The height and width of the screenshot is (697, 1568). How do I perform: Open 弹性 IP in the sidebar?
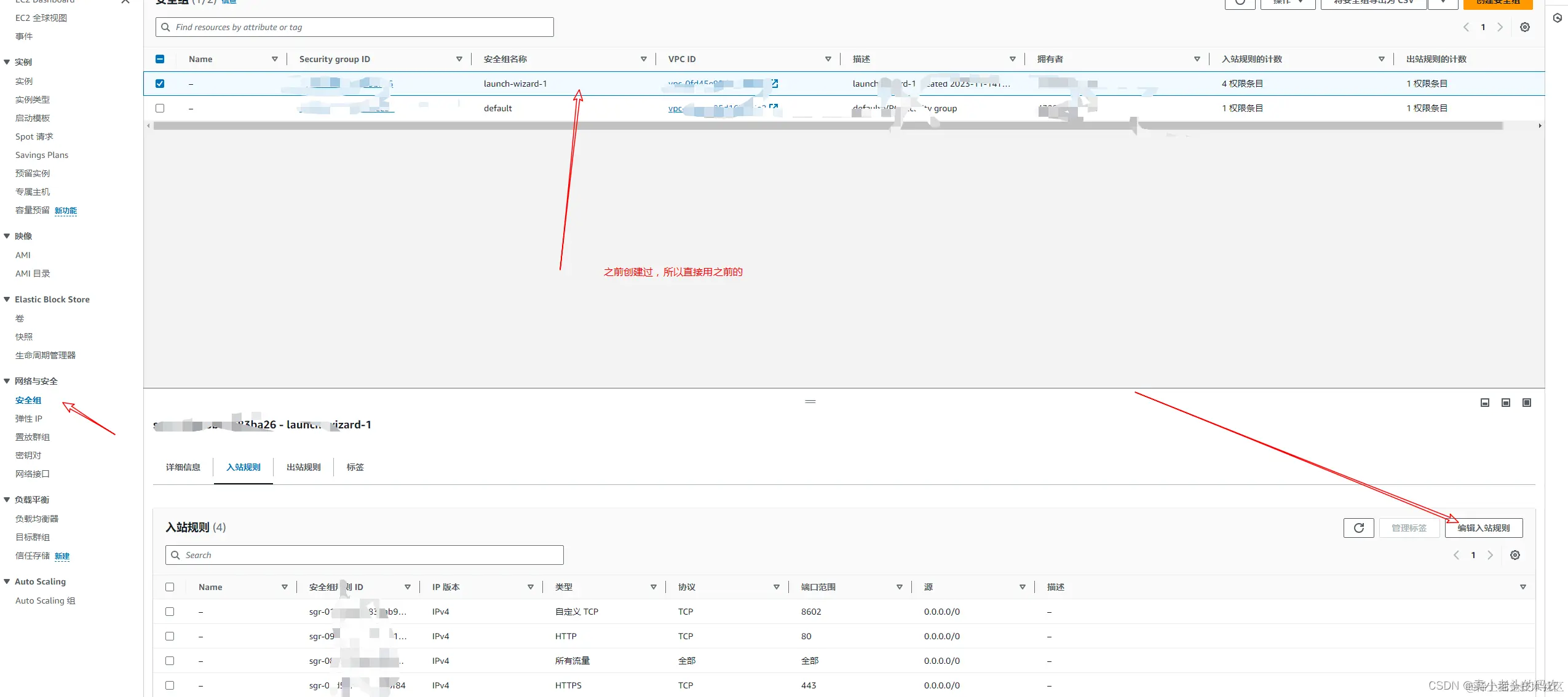(x=29, y=419)
